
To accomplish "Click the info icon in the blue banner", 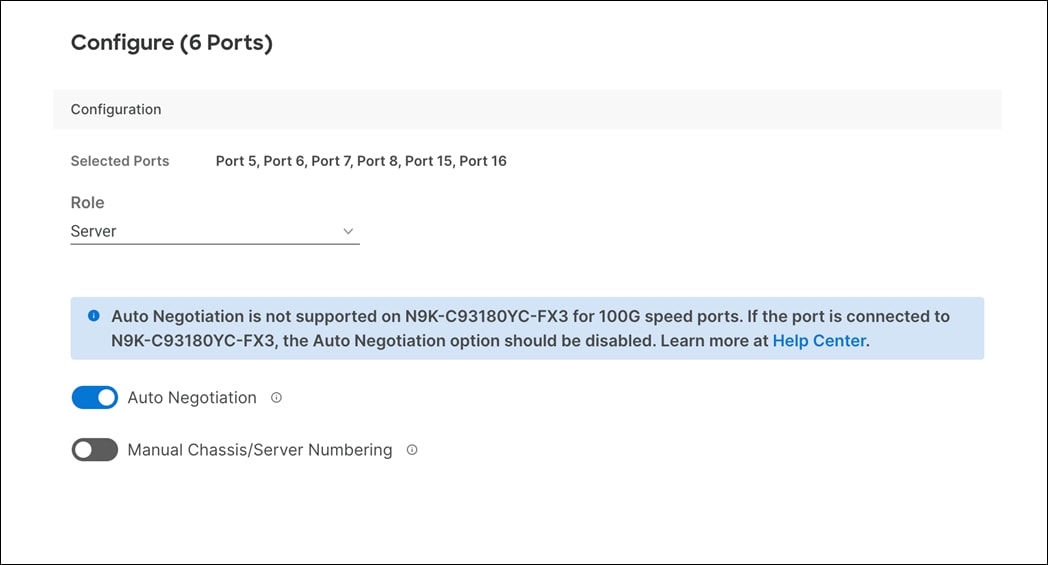I will 94,316.
